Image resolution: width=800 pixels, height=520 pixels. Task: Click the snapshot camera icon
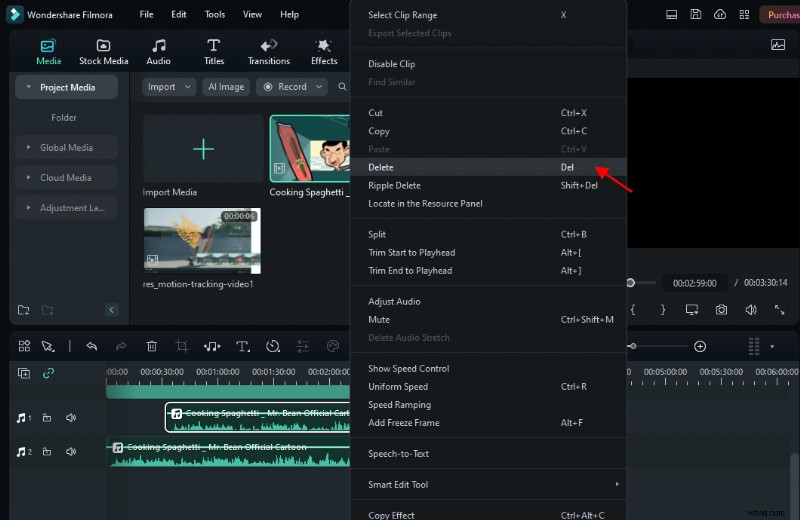click(721, 310)
